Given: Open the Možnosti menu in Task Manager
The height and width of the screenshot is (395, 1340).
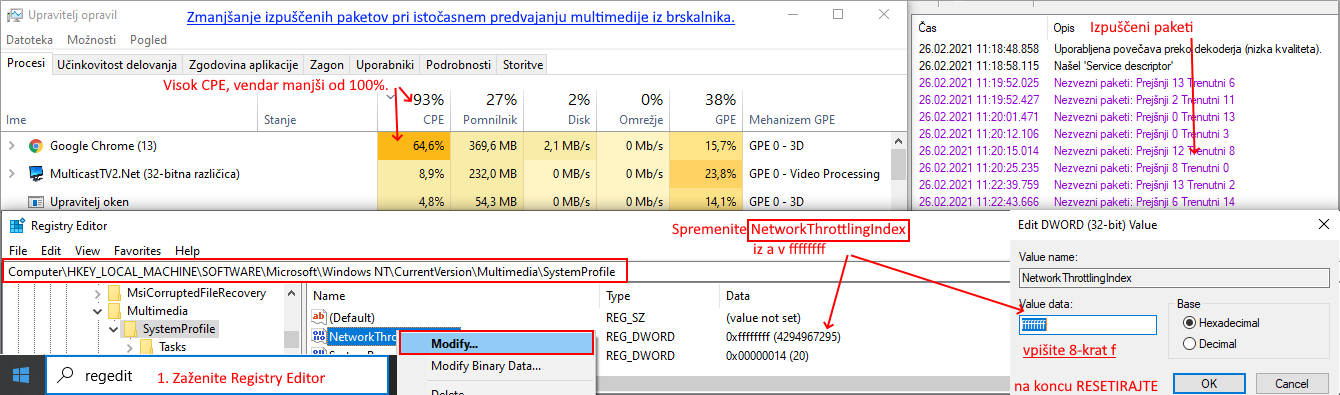Looking at the screenshot, I should coord(91,40).
